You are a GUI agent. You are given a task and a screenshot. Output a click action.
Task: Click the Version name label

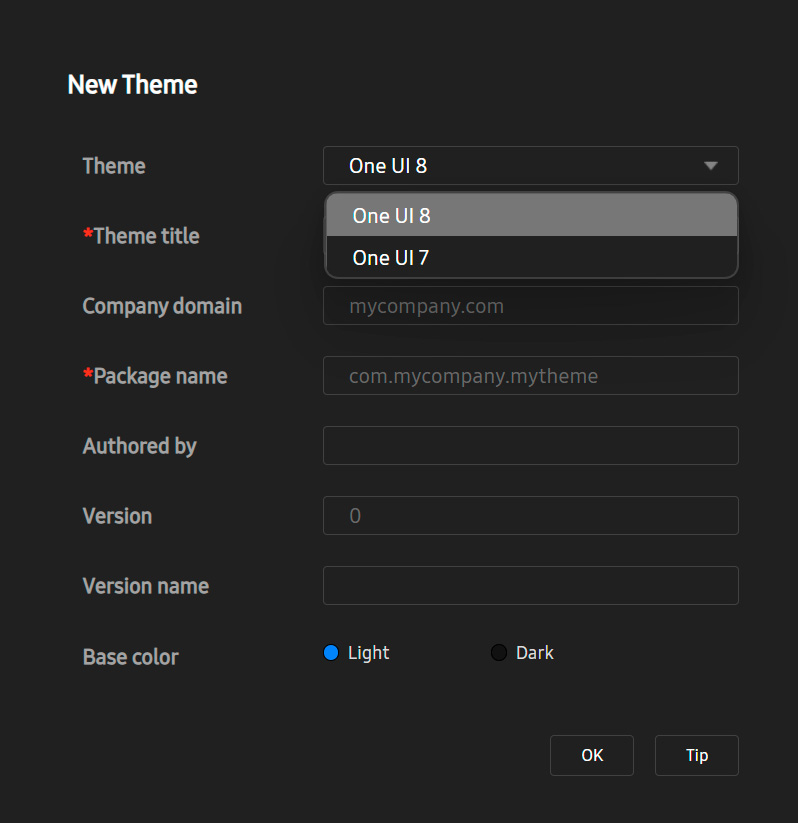[146, 586]
